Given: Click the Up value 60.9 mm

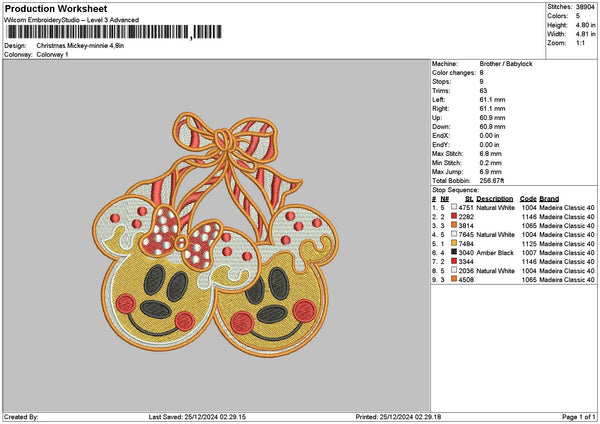Looking at the screenshot, I should 492,118.
